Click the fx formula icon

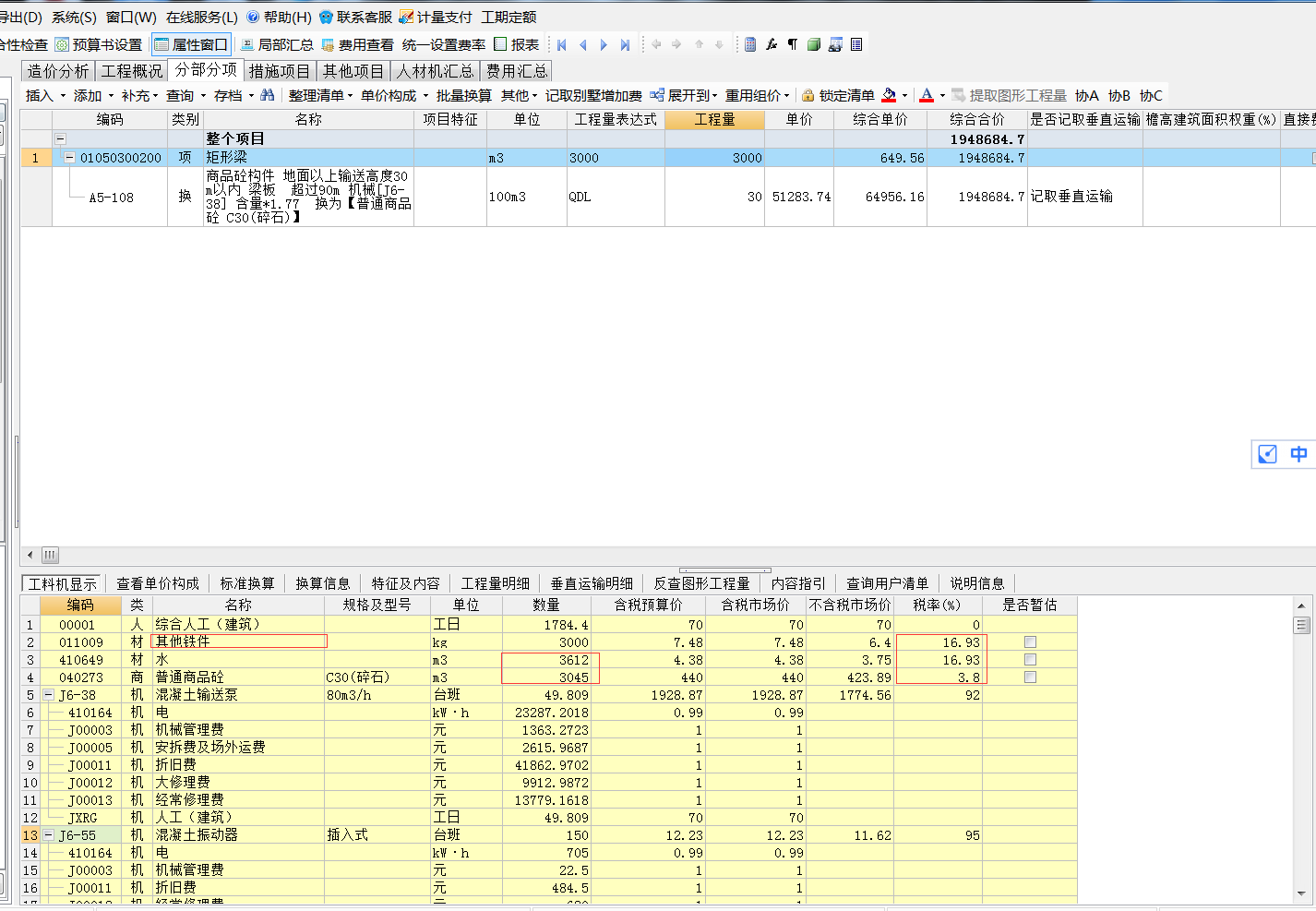point(772,44)
